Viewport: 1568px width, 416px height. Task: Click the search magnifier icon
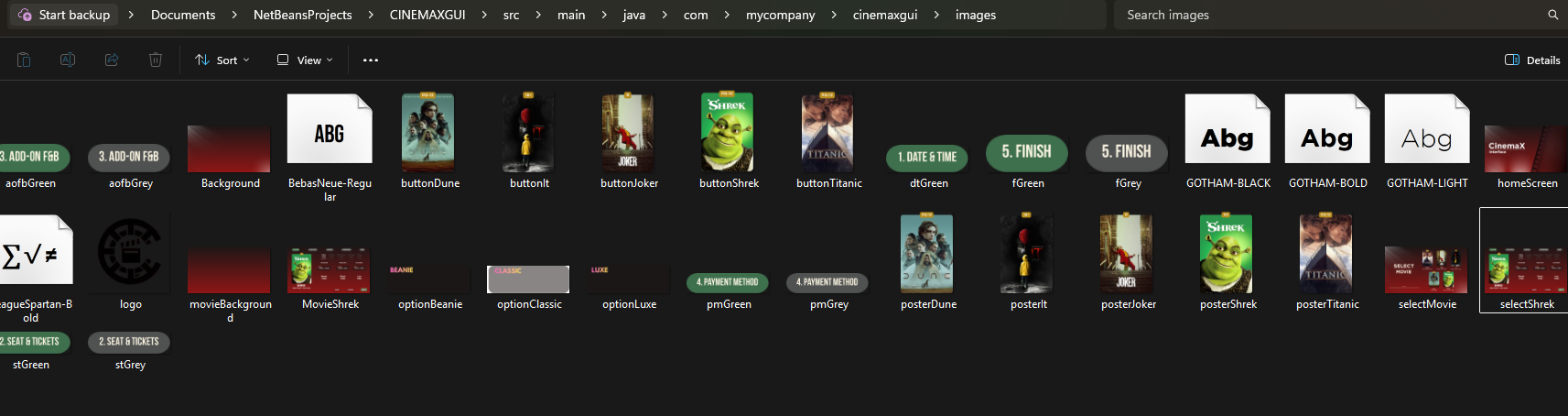tap(1553, 15)
